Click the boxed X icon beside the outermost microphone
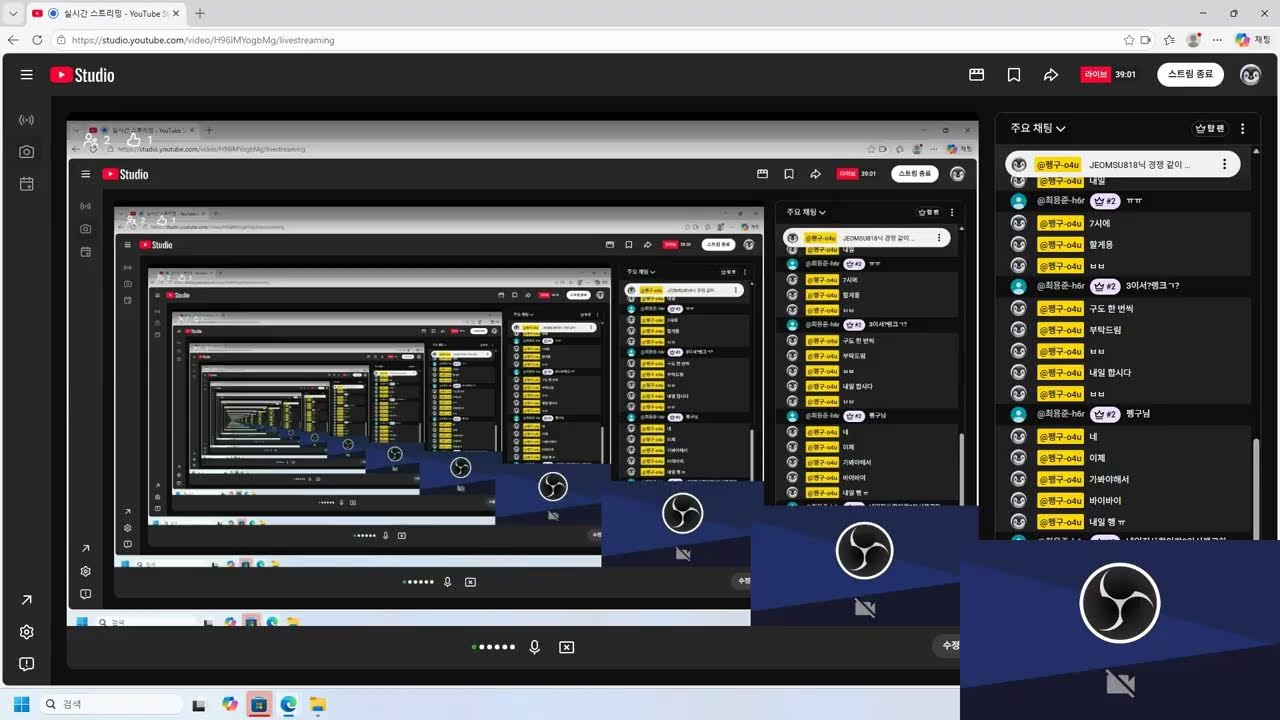The height and width of the screenshot is (720, 1280). pyautogui.click(x=567, y=647)
